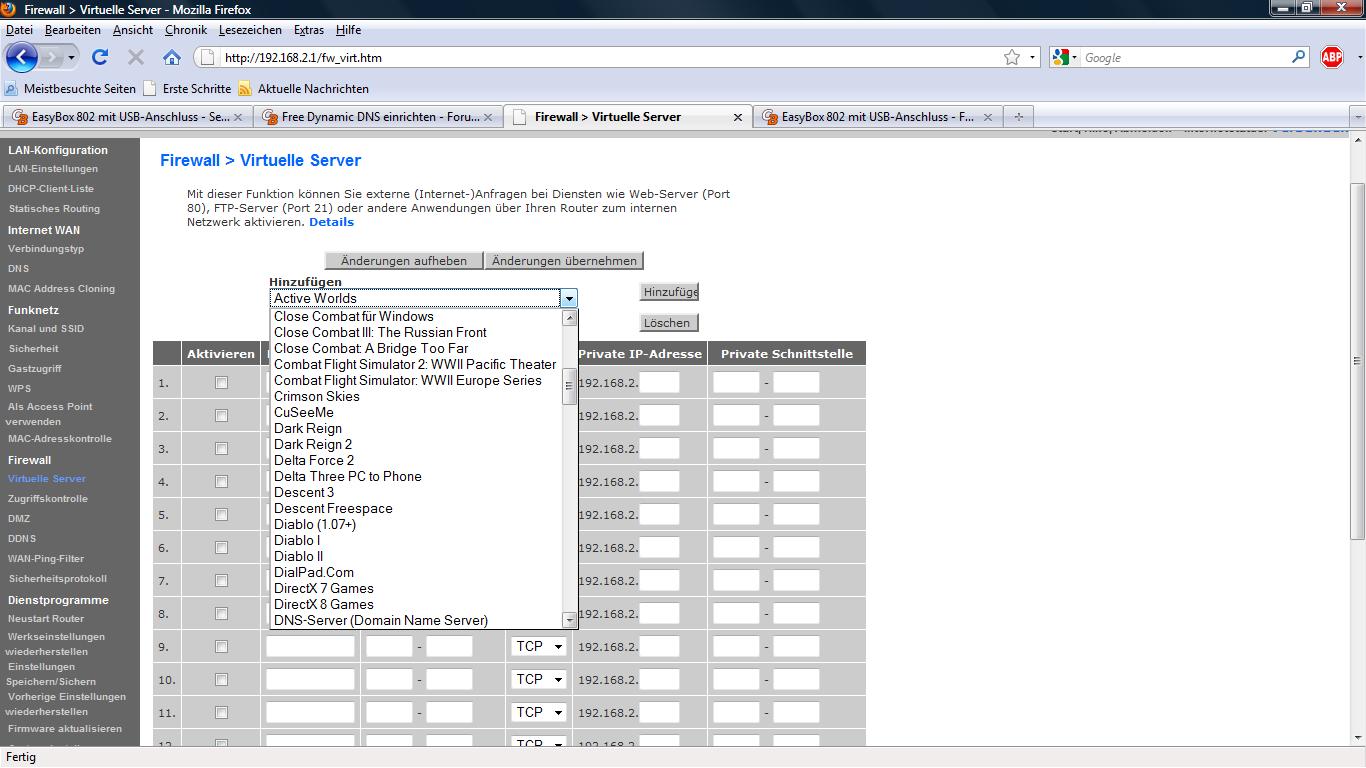Click the Änderungen aufheben button

(x=404, y=261)
